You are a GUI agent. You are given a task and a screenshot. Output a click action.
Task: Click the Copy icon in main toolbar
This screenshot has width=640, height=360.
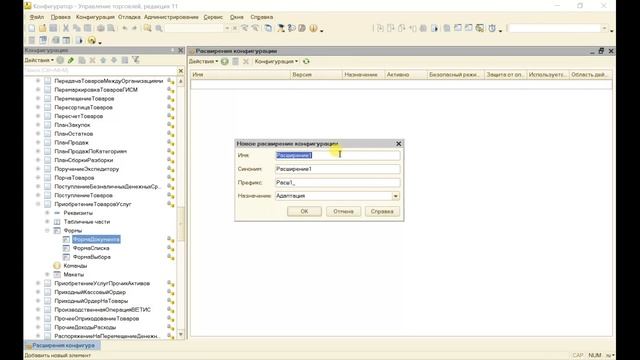pos(77,28)
